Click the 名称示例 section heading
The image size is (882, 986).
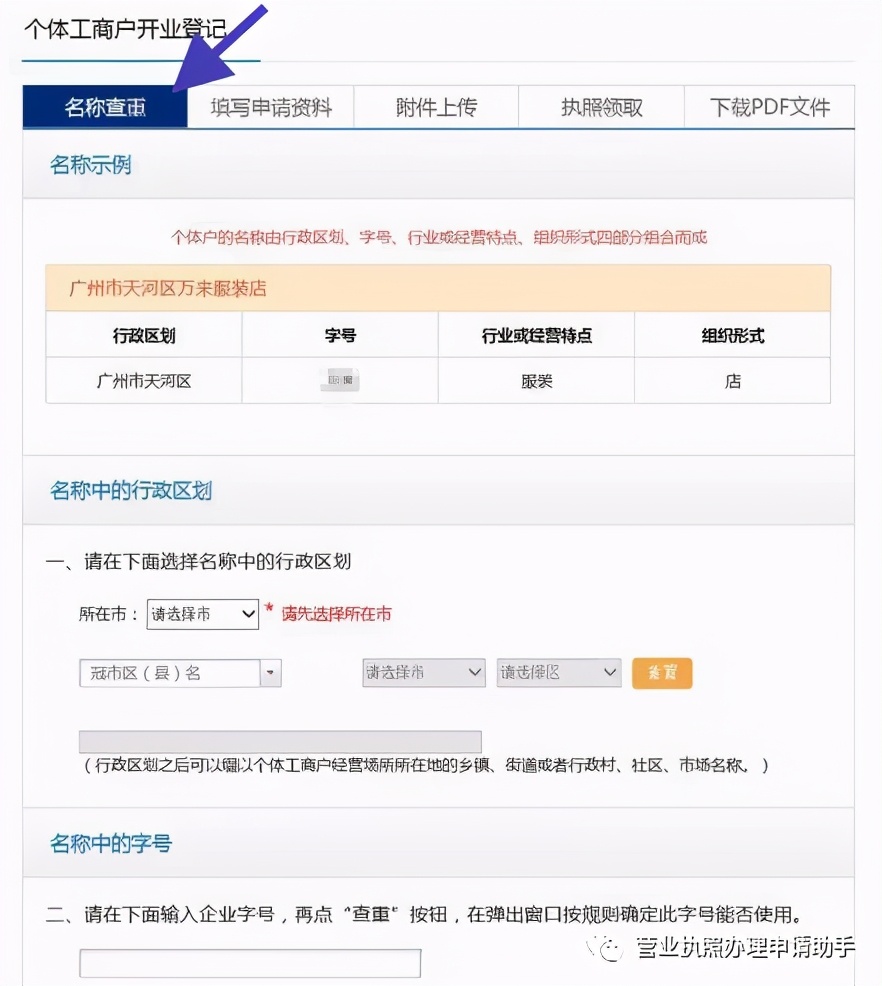pyautogui.click(x=89, y=164)
